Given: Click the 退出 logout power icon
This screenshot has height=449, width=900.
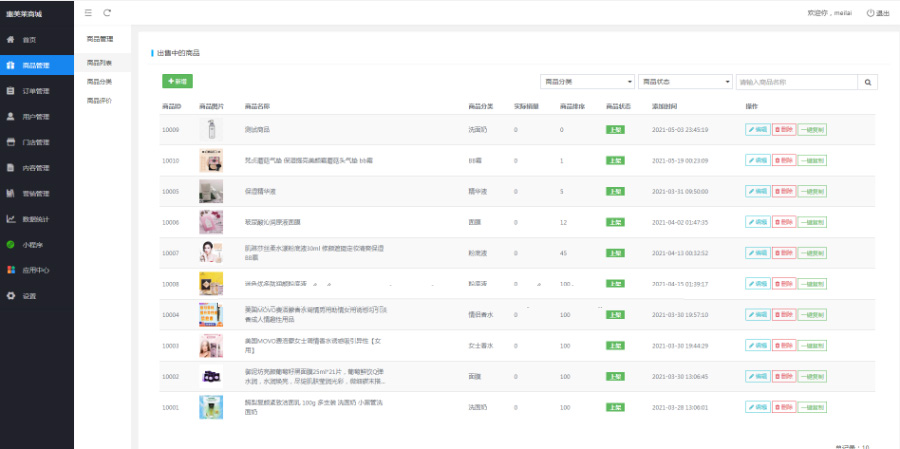Looking at the screenshot, I should (x=877, y=13).
